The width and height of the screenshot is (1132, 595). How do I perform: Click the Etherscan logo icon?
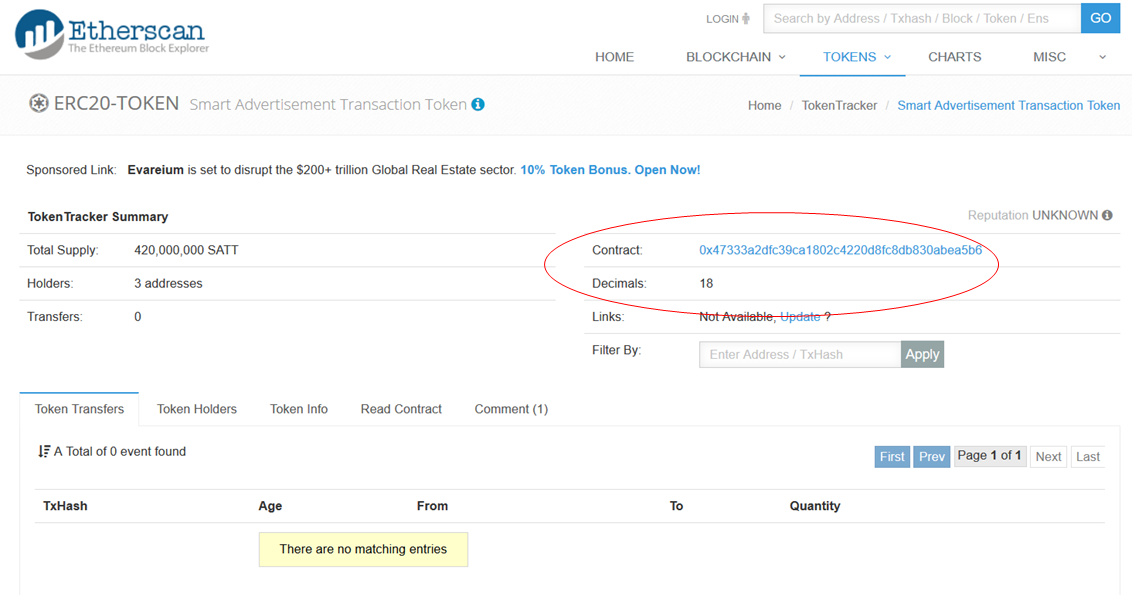(39, 34)
